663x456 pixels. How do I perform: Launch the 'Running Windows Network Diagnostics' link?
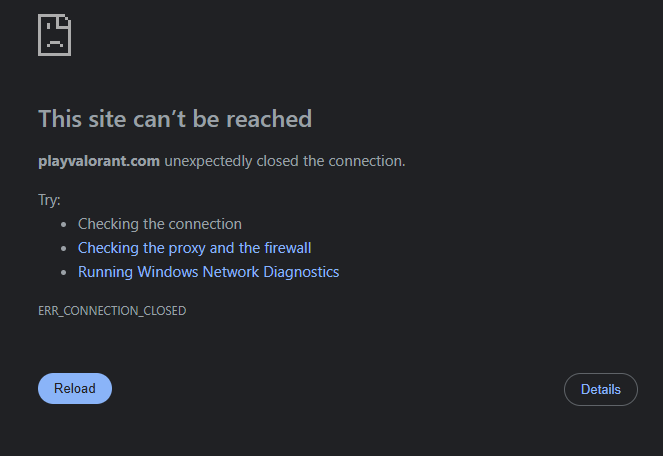(208, 272)
